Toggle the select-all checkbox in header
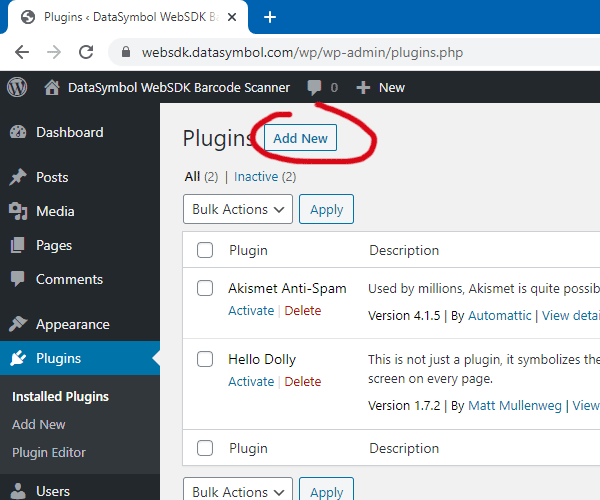 [x=205, y=250]
